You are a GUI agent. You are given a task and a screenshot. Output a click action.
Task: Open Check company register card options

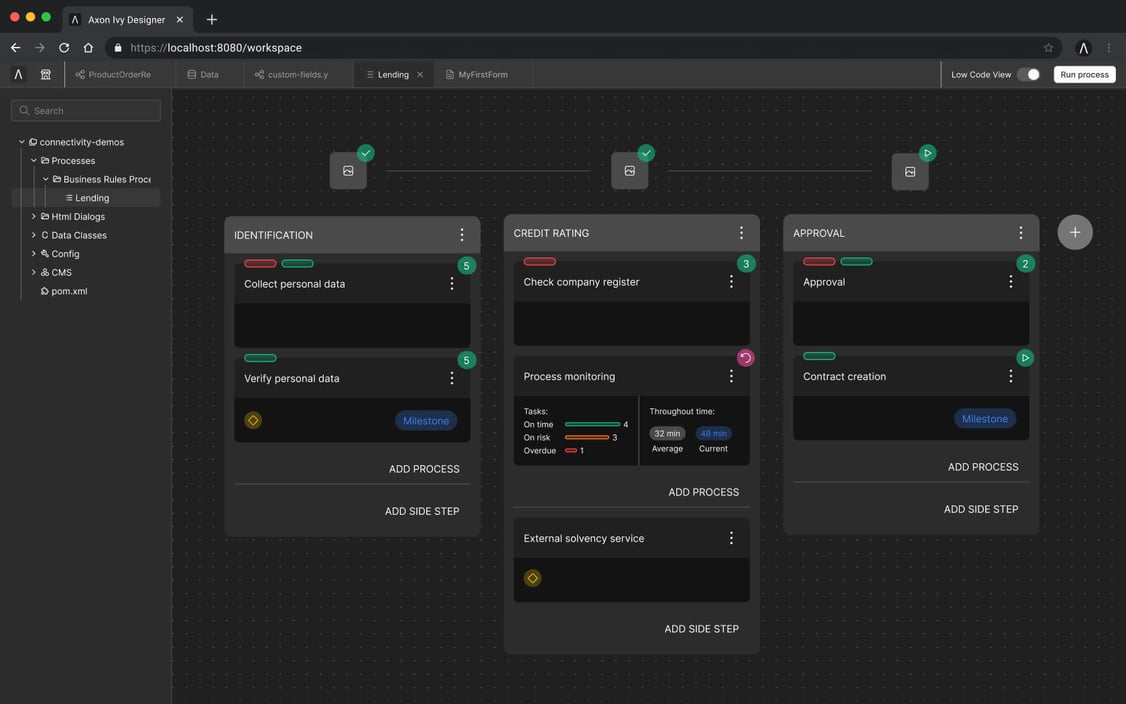[731, 282]
